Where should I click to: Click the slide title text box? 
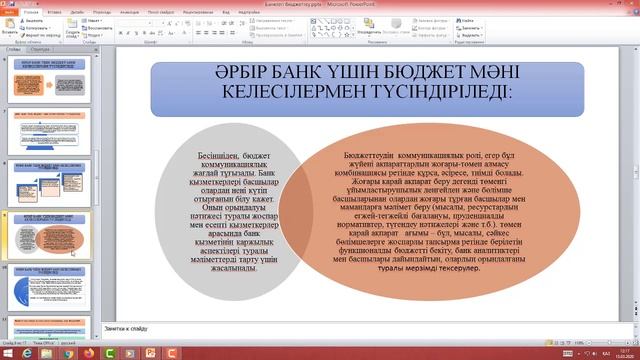click(x=367, y=89)
